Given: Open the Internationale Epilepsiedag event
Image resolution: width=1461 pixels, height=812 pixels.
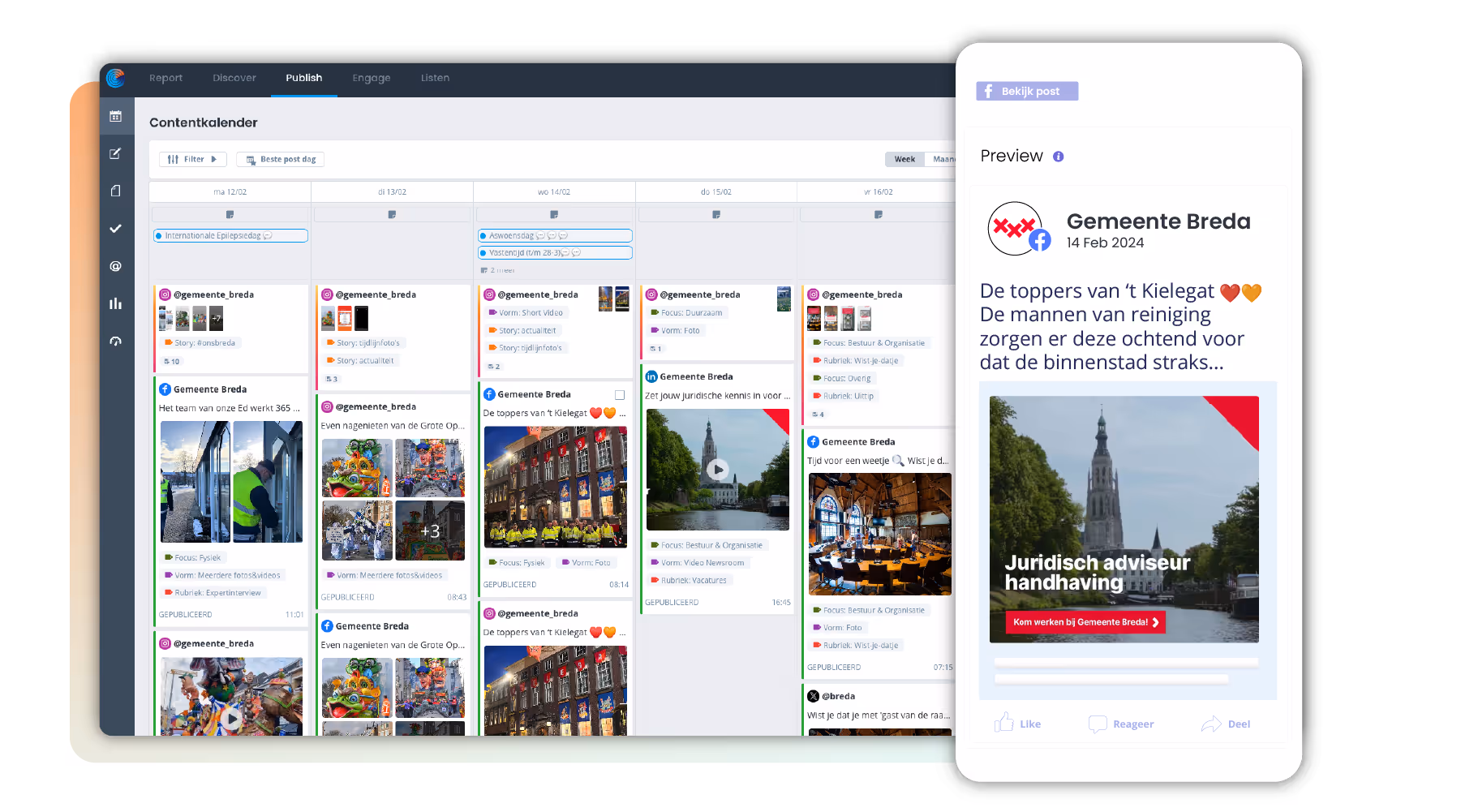Looking at the screenshot, I should click(230, 236).
